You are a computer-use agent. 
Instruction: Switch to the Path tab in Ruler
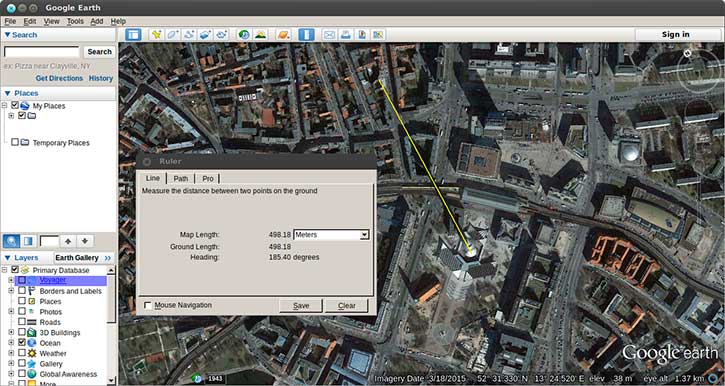180,178
